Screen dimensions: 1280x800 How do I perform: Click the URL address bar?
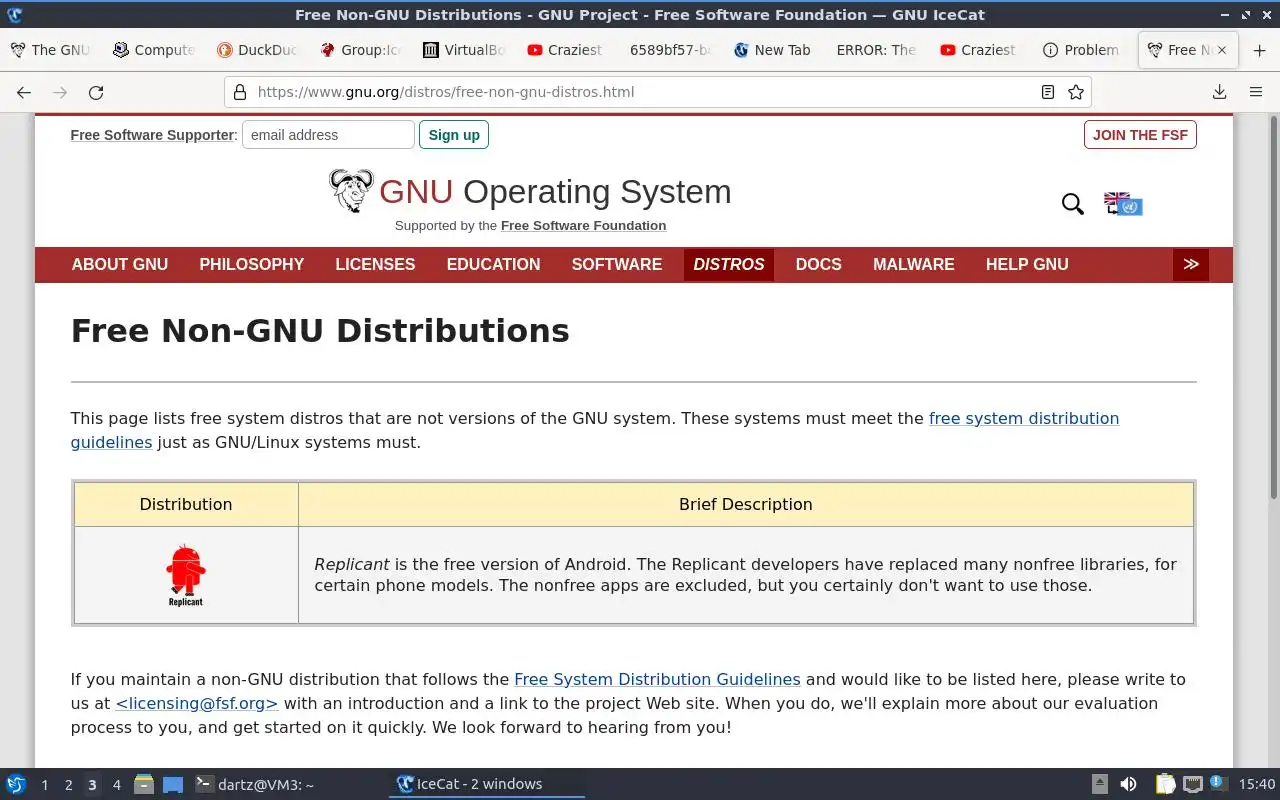(x=640, y=92)
